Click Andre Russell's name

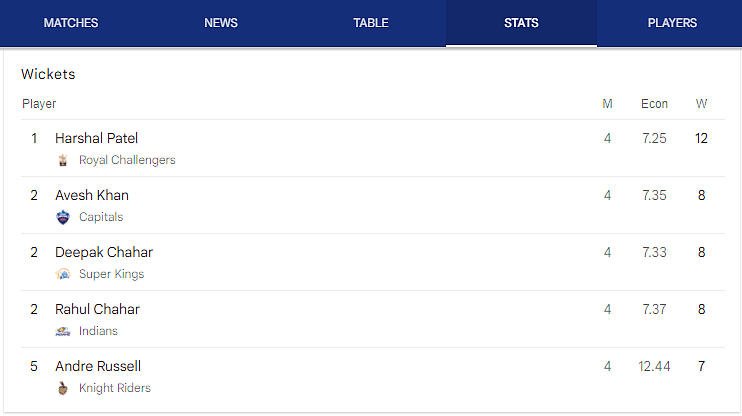pyautogui.click(x=98, y=366)
